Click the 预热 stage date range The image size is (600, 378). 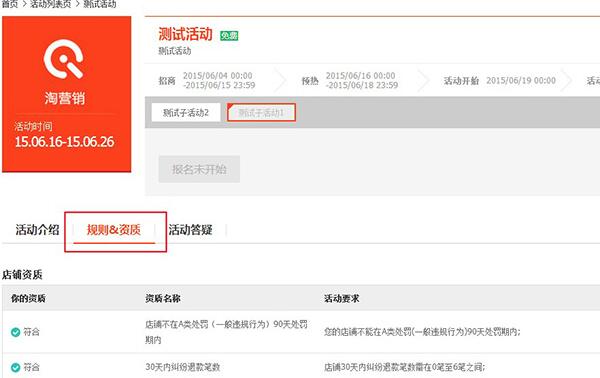coord(362,80)
